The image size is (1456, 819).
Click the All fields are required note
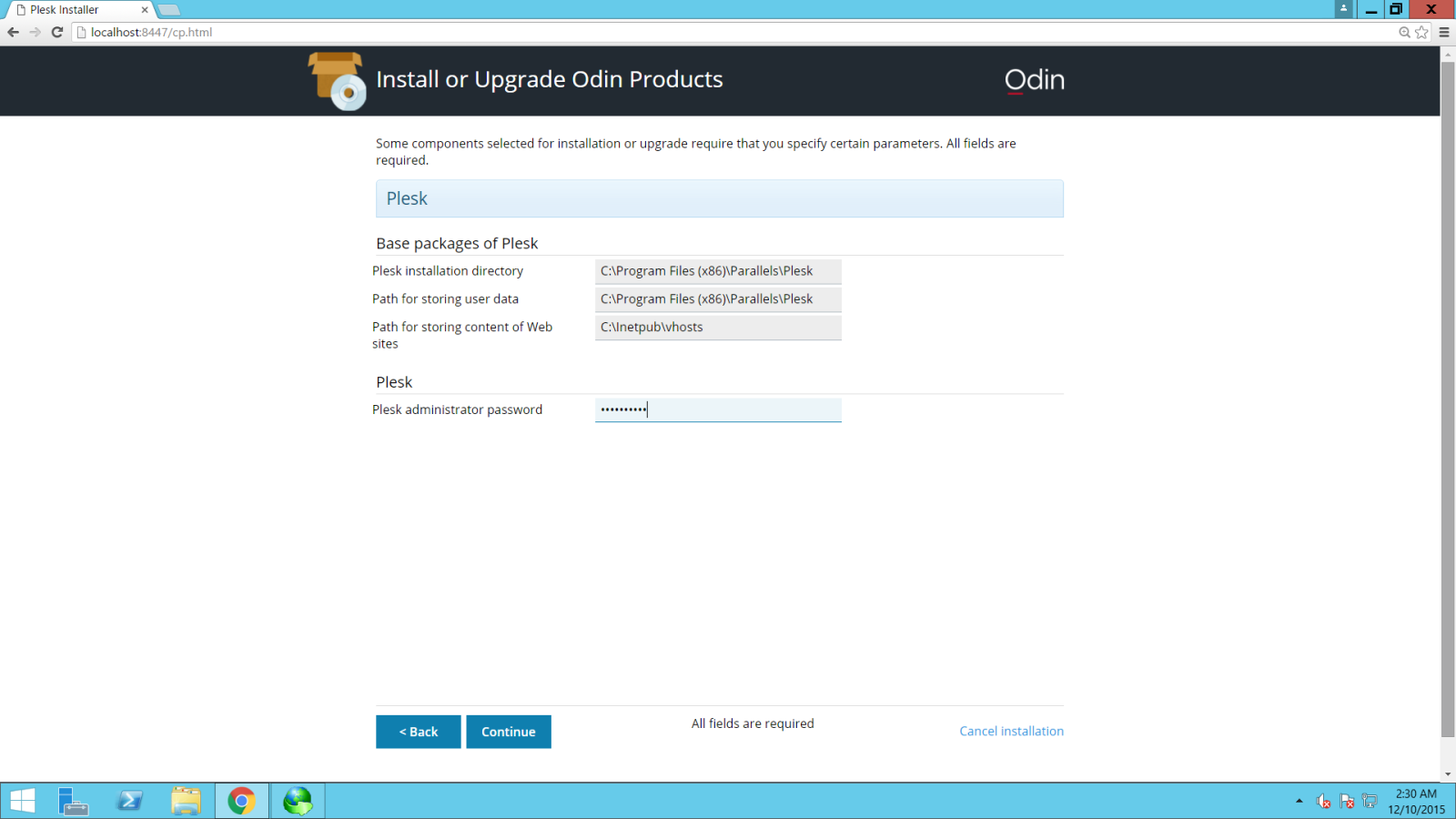pyautogui.click(x=753, y=723)
